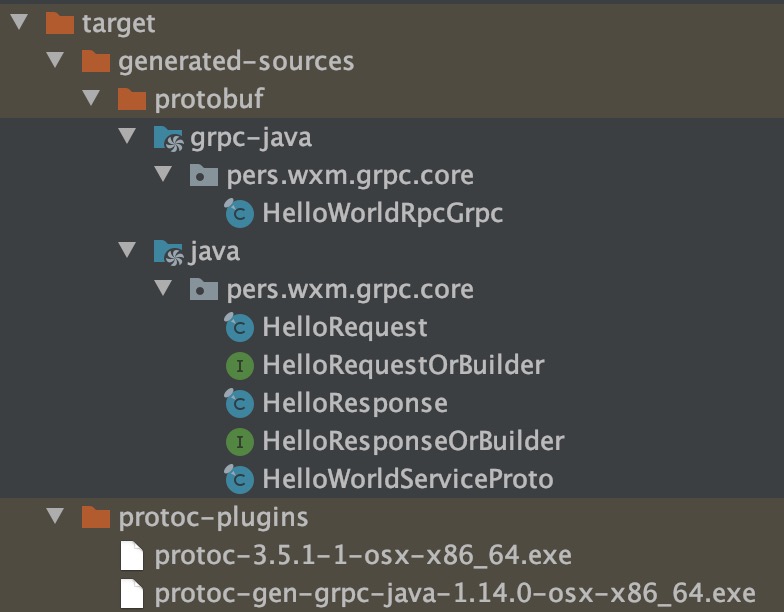Click the HelloRequest class icon
This screenshot has width=784, height=612.
click(x=238, y=327)
